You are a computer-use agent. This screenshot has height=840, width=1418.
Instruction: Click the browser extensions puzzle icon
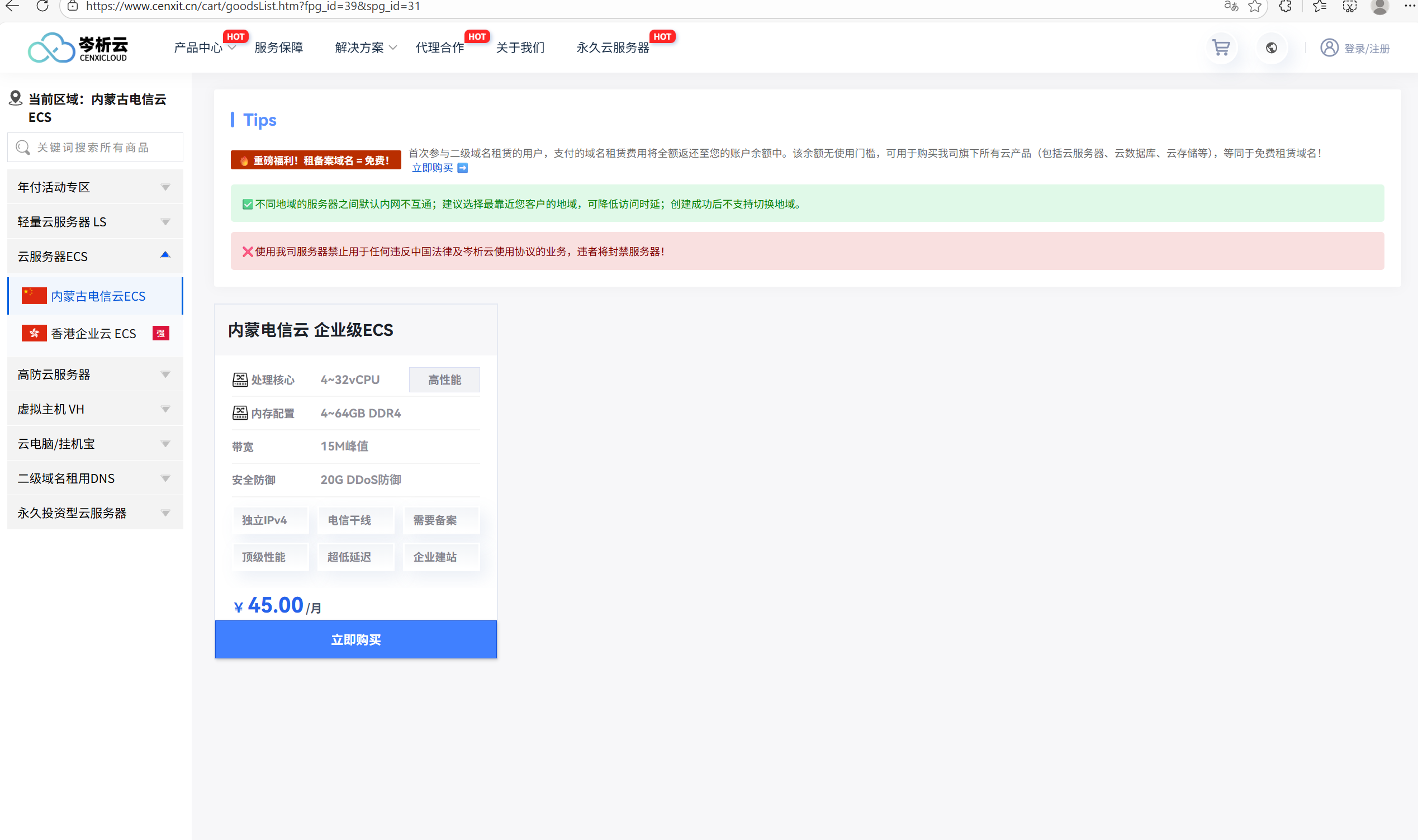click(x=1286, y=7)
